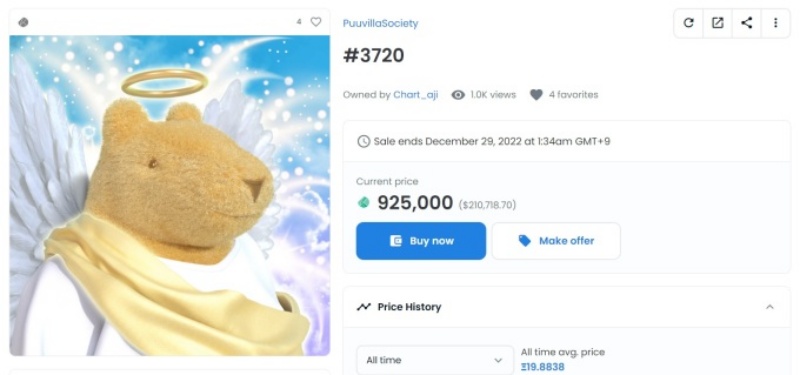Click the share icon
This screenshot has width=800, height=375.
click(746, 23)
